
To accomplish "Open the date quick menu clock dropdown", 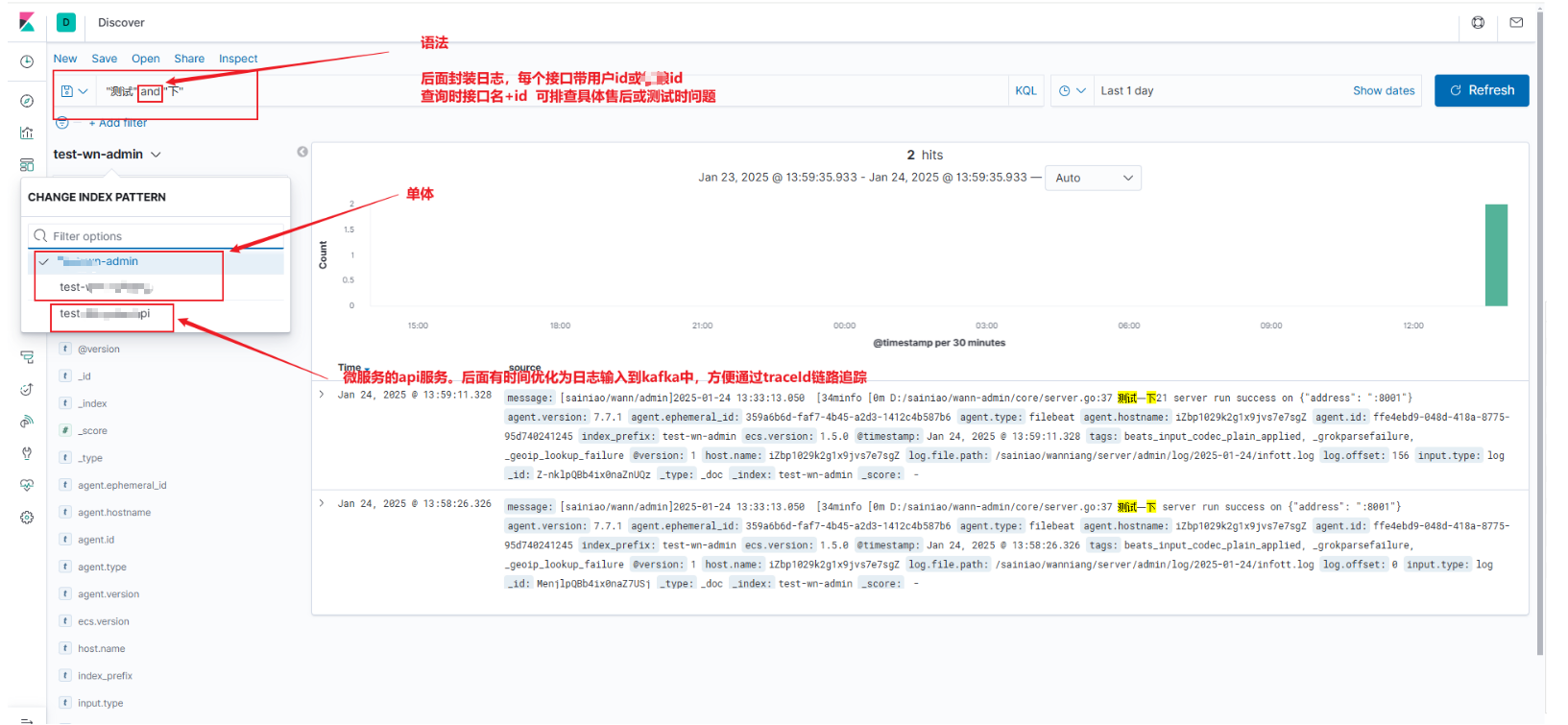I will click(x=1072, y=91).
